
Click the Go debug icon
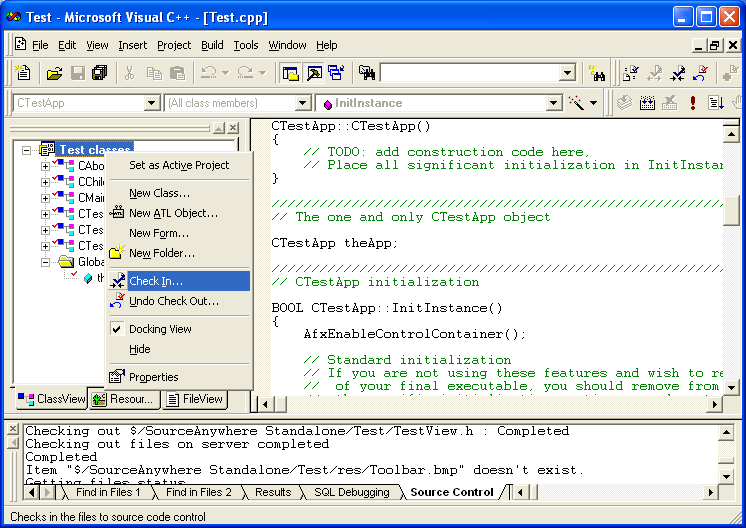click(x=716, y=102)
